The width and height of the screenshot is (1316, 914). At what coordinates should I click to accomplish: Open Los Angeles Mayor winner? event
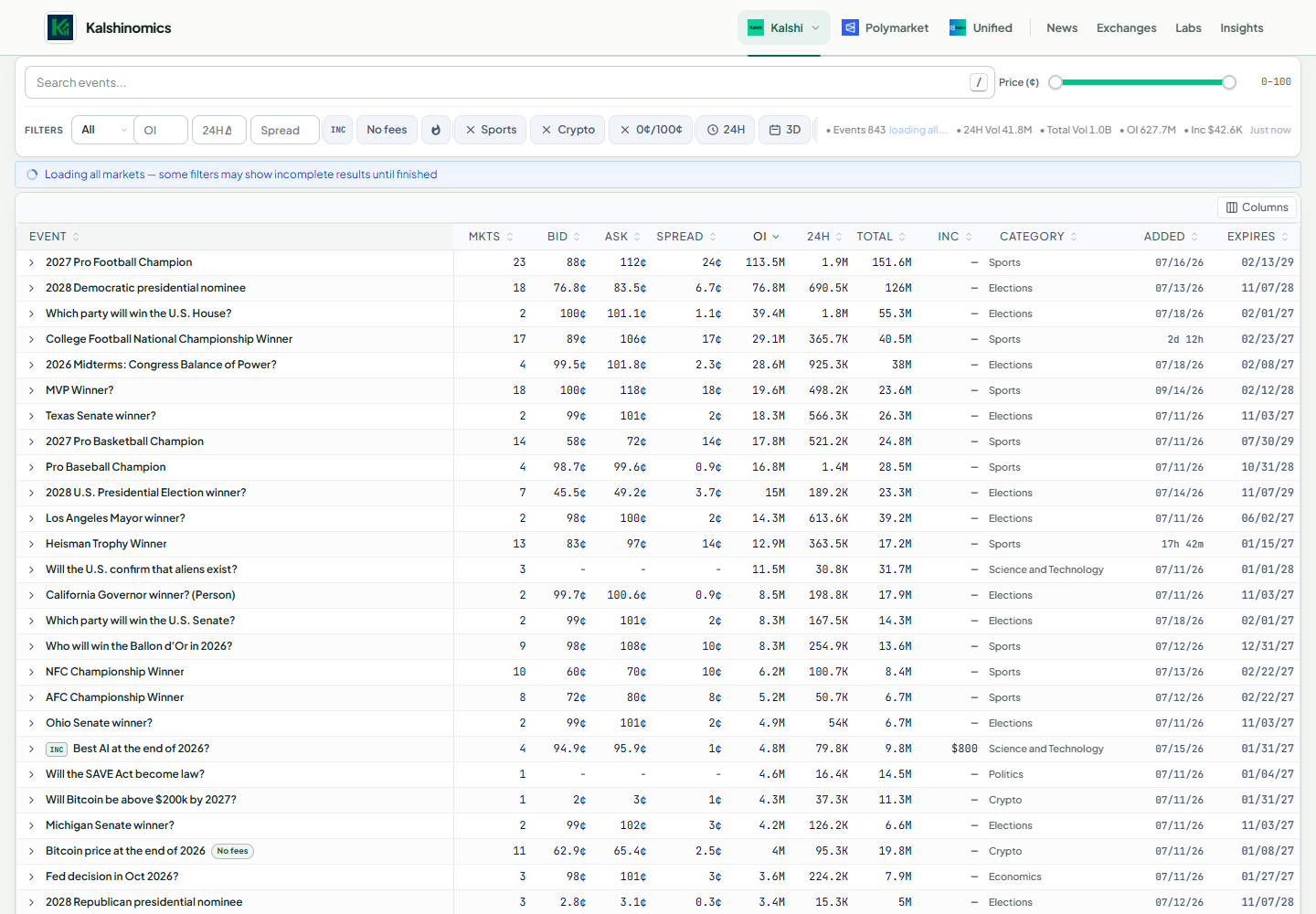pyautogui.click(x=115, y=518)
